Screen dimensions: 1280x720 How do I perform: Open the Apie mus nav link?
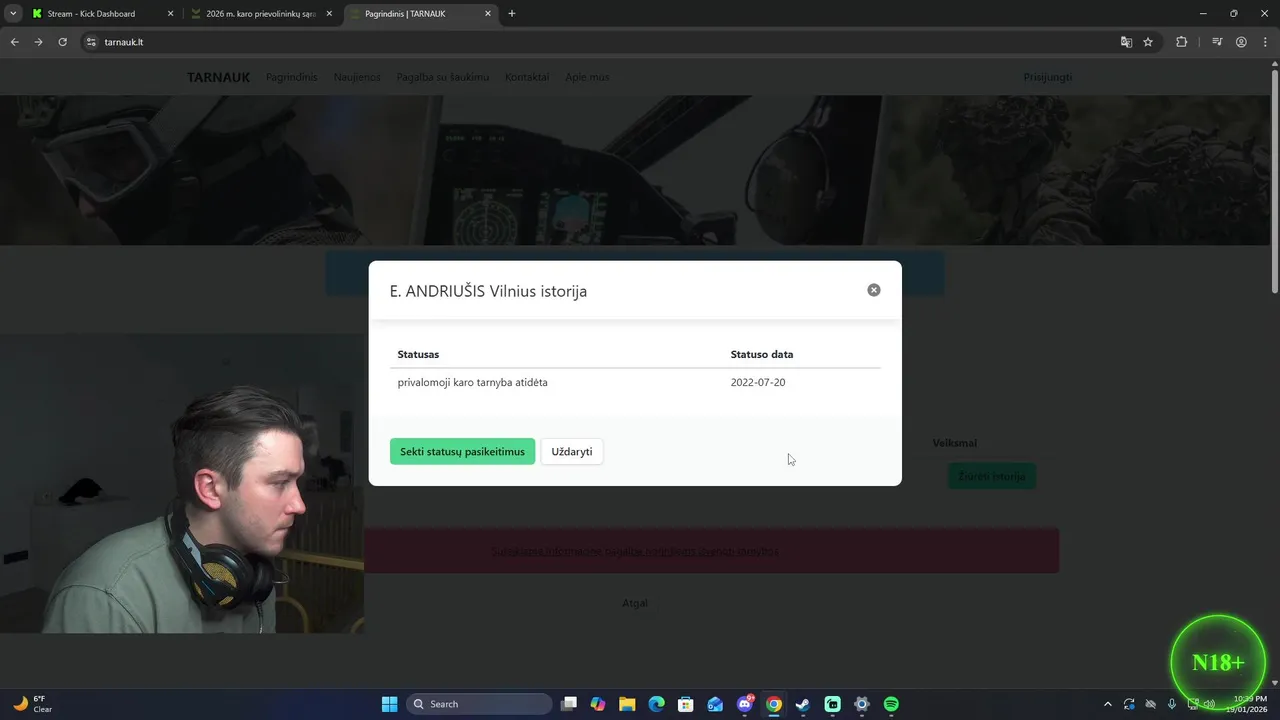[587, 77]
